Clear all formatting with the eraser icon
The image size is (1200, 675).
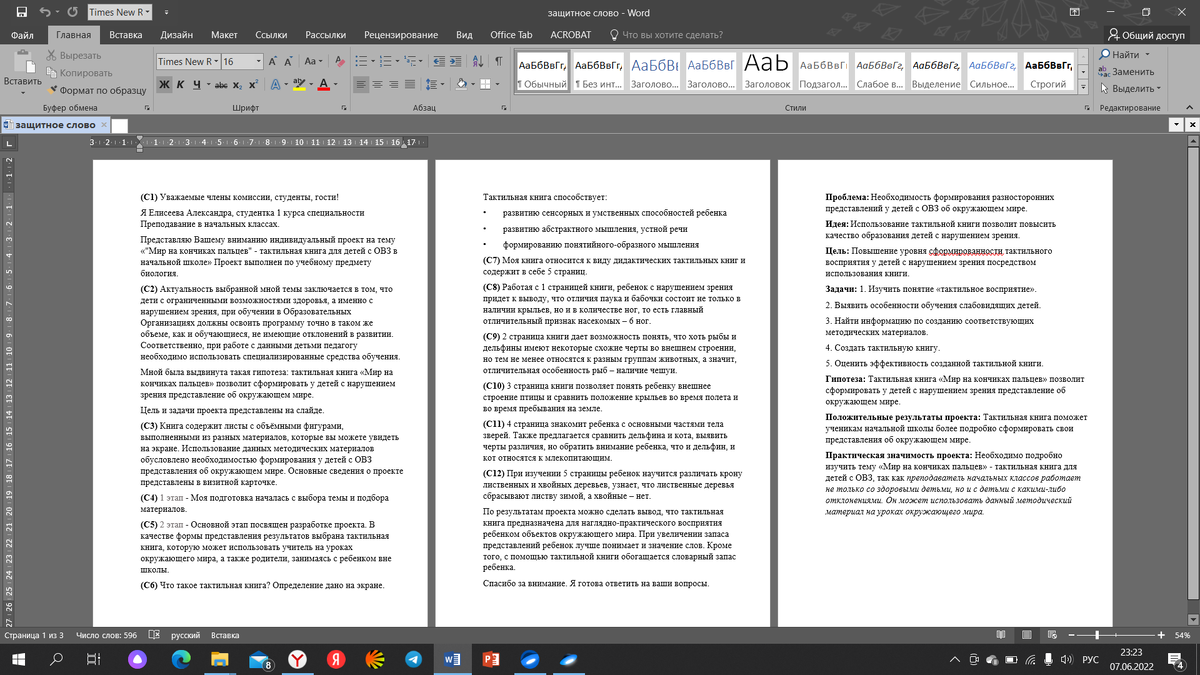pos(339,61)
